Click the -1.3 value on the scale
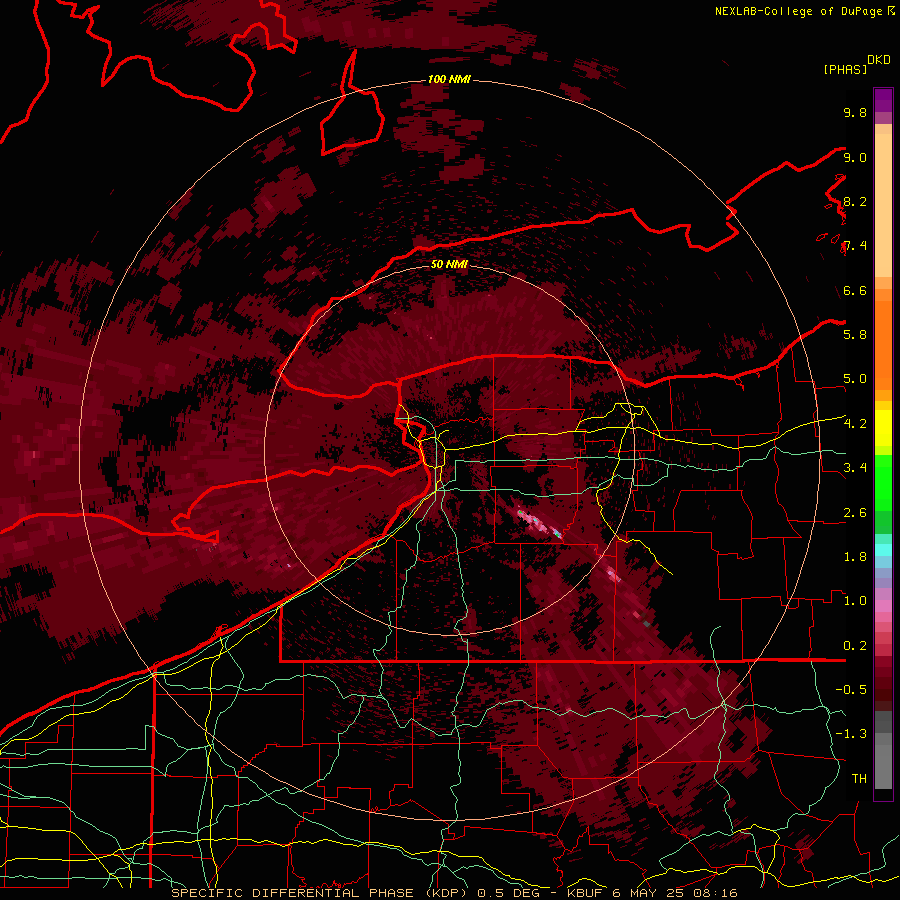Image resolution: width=900 pixels, height=900 pixels. click(851, 734)
